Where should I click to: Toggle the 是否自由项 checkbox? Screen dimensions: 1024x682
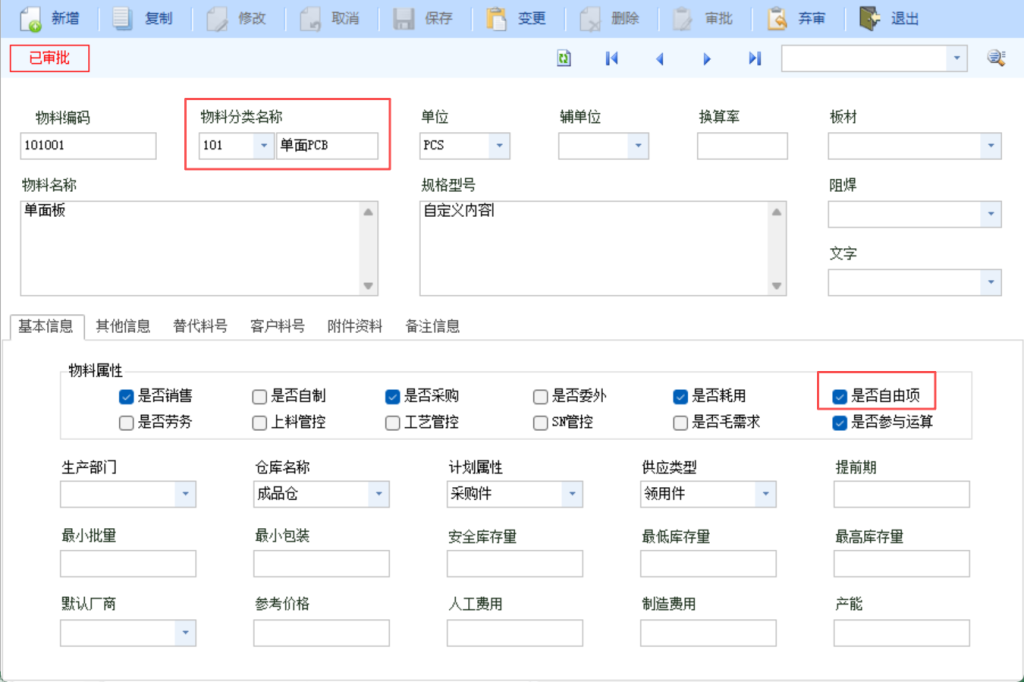(x=840, y=396)
